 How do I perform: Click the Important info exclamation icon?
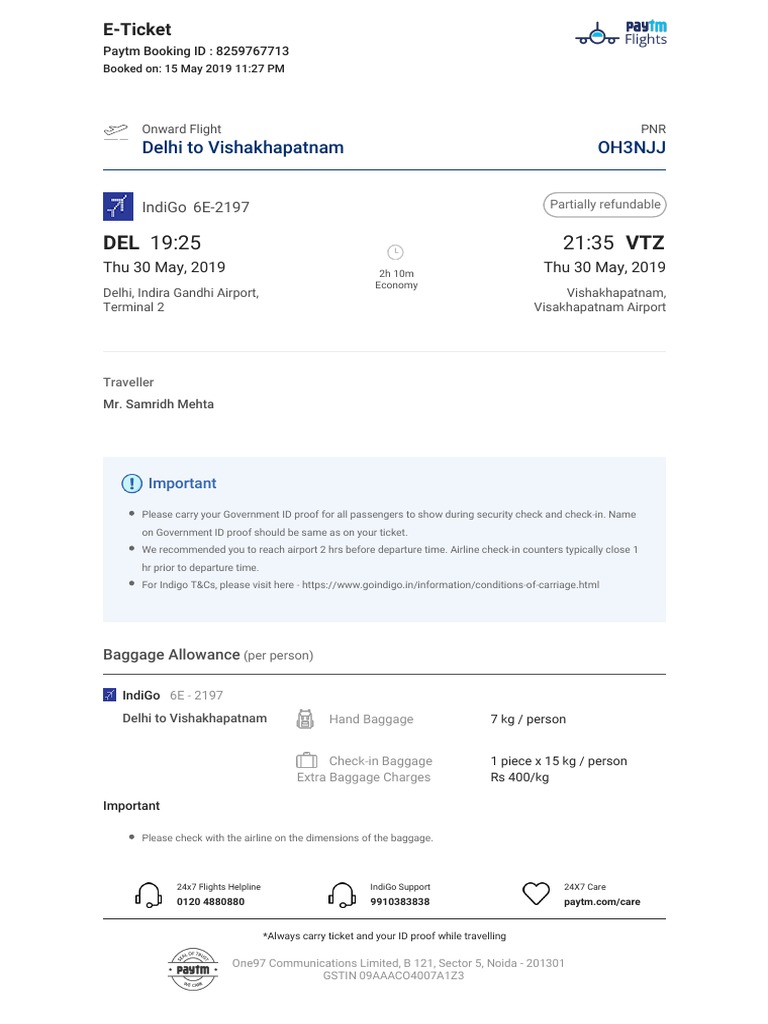pyautogui.click(x=131, y=484)
